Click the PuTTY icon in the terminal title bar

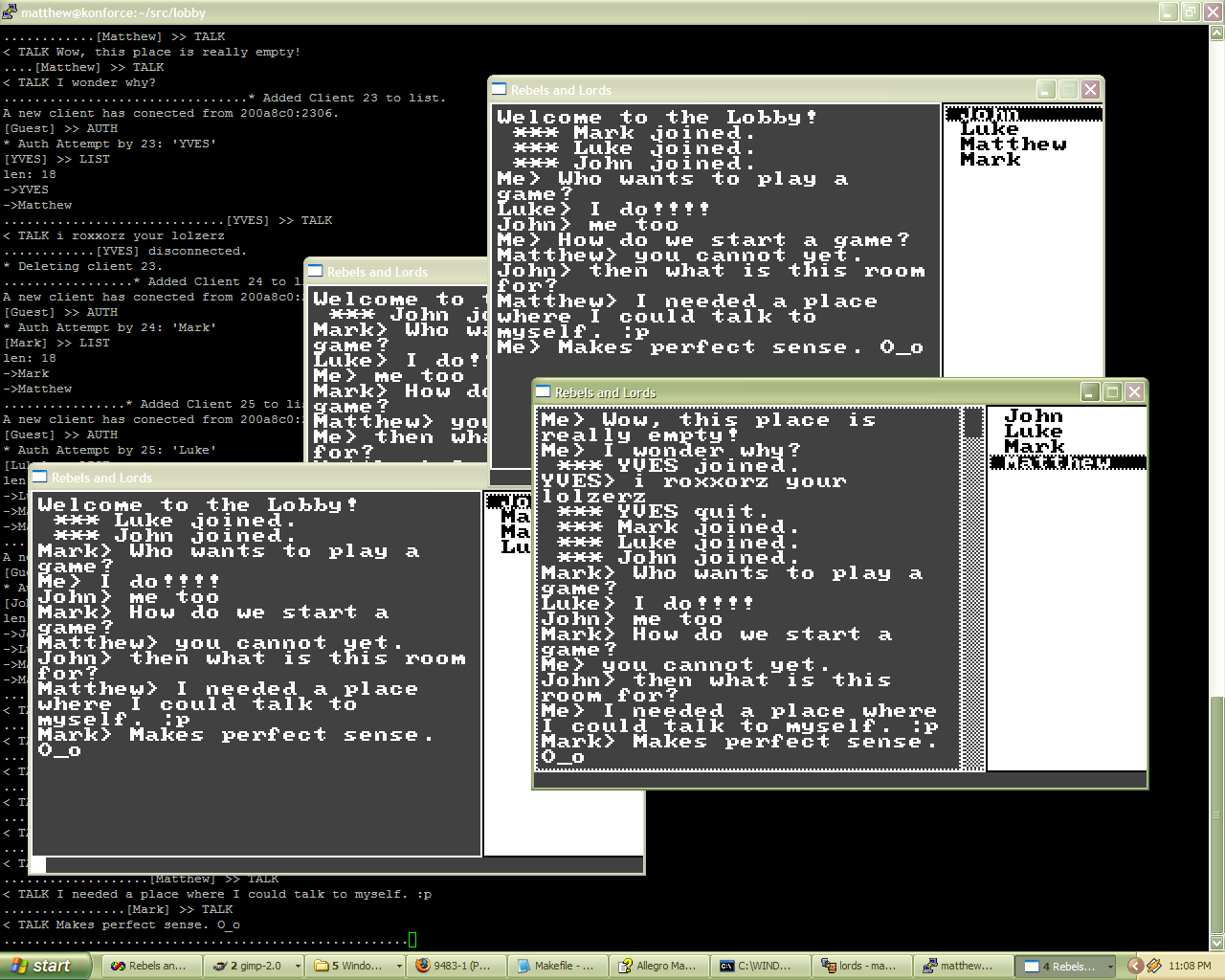[10, 12]
